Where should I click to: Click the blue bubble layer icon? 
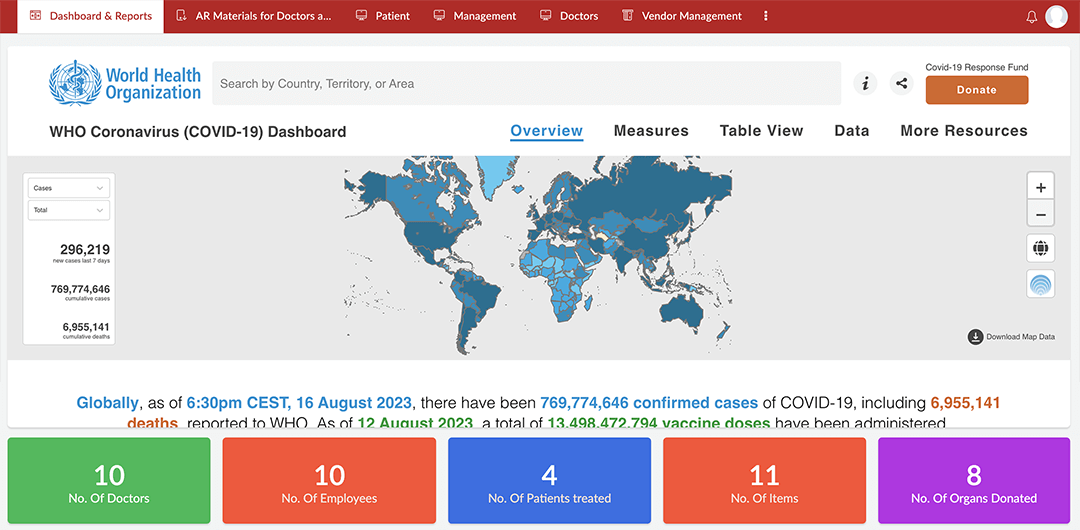coord(1041,284)
